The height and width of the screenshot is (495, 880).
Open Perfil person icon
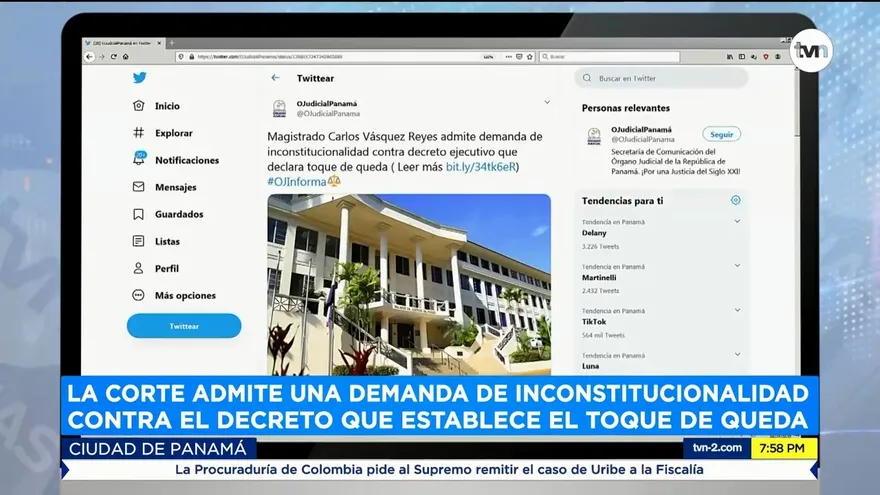[139, 268]
